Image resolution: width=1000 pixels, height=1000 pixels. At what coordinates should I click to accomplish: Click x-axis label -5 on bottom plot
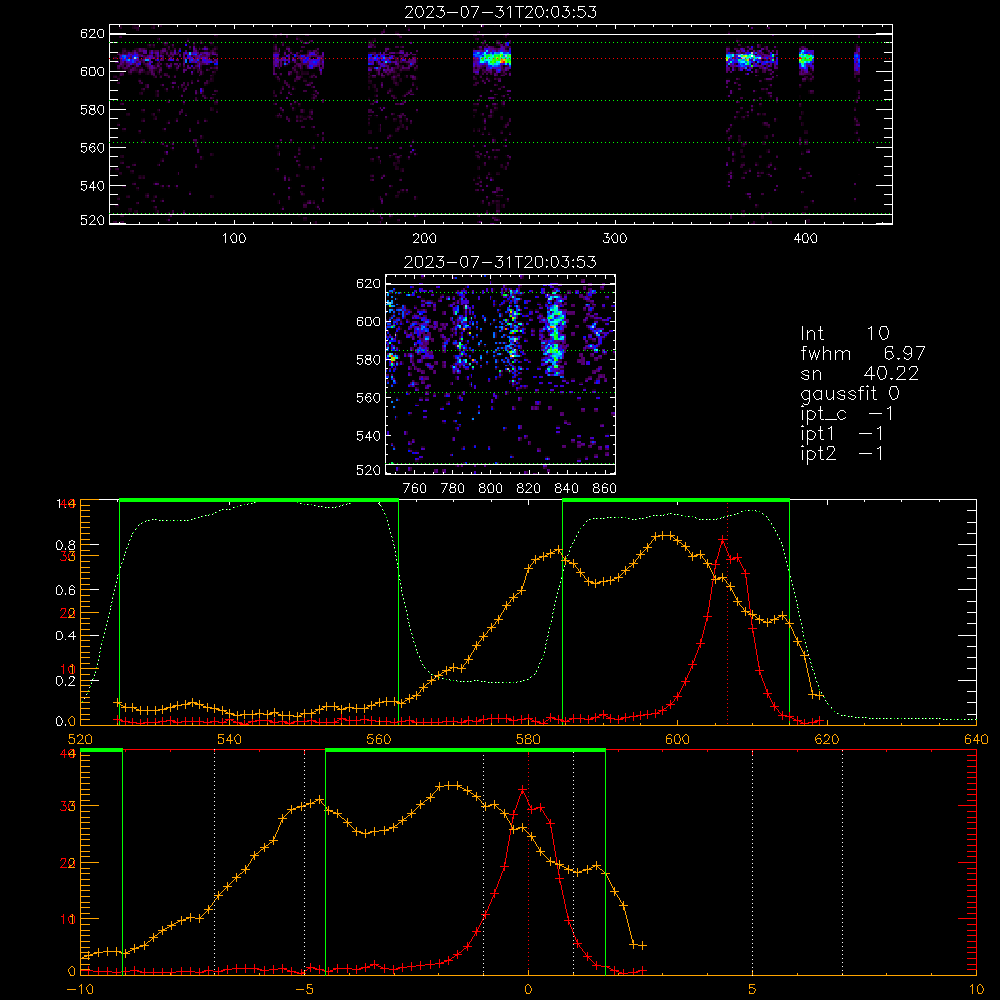pos(304,989)
